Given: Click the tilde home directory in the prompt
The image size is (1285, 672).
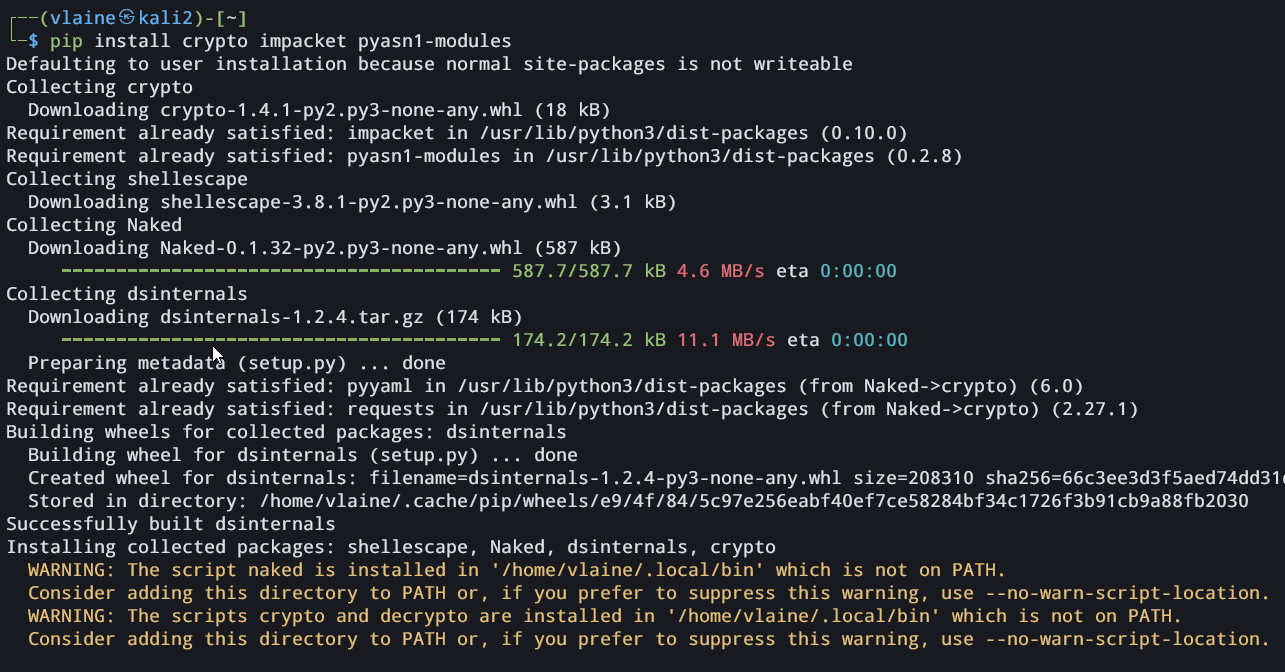Looking at the screenshot, I should 226,18.
